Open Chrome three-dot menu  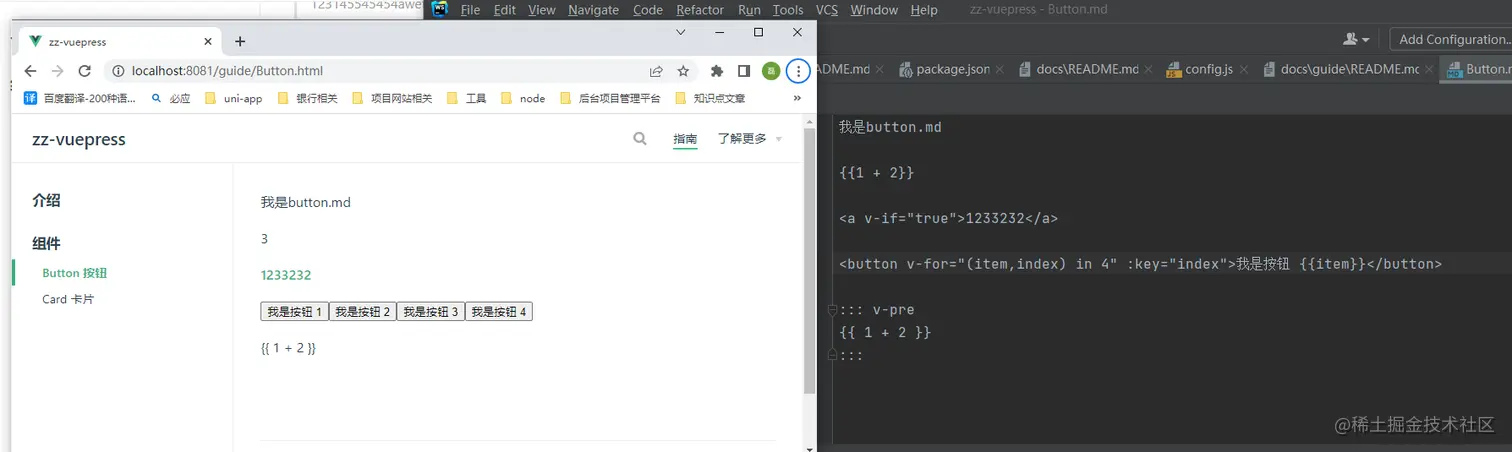797,71
